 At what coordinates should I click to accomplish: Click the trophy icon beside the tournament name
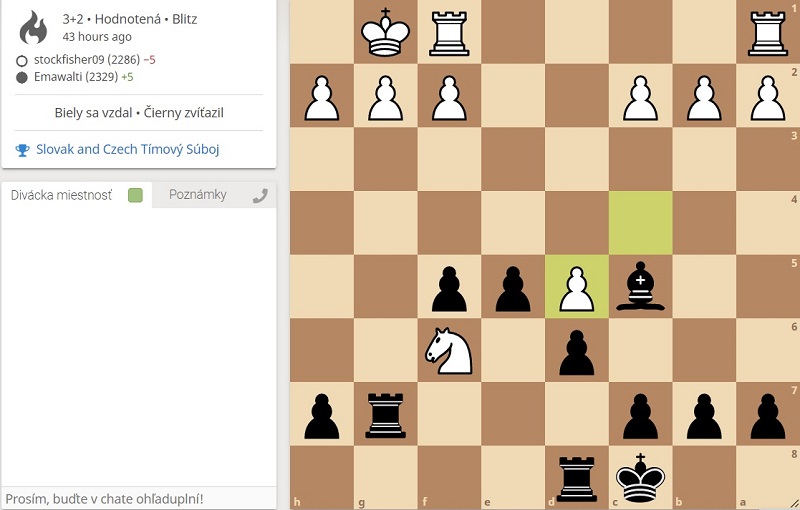pos(22,150)
